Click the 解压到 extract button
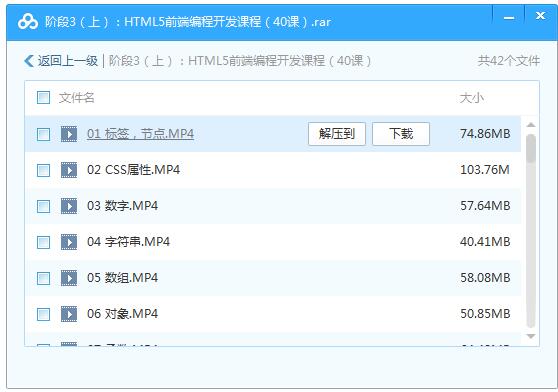The width and height of the screenshot is (558, 392). (x=337, y=134)
